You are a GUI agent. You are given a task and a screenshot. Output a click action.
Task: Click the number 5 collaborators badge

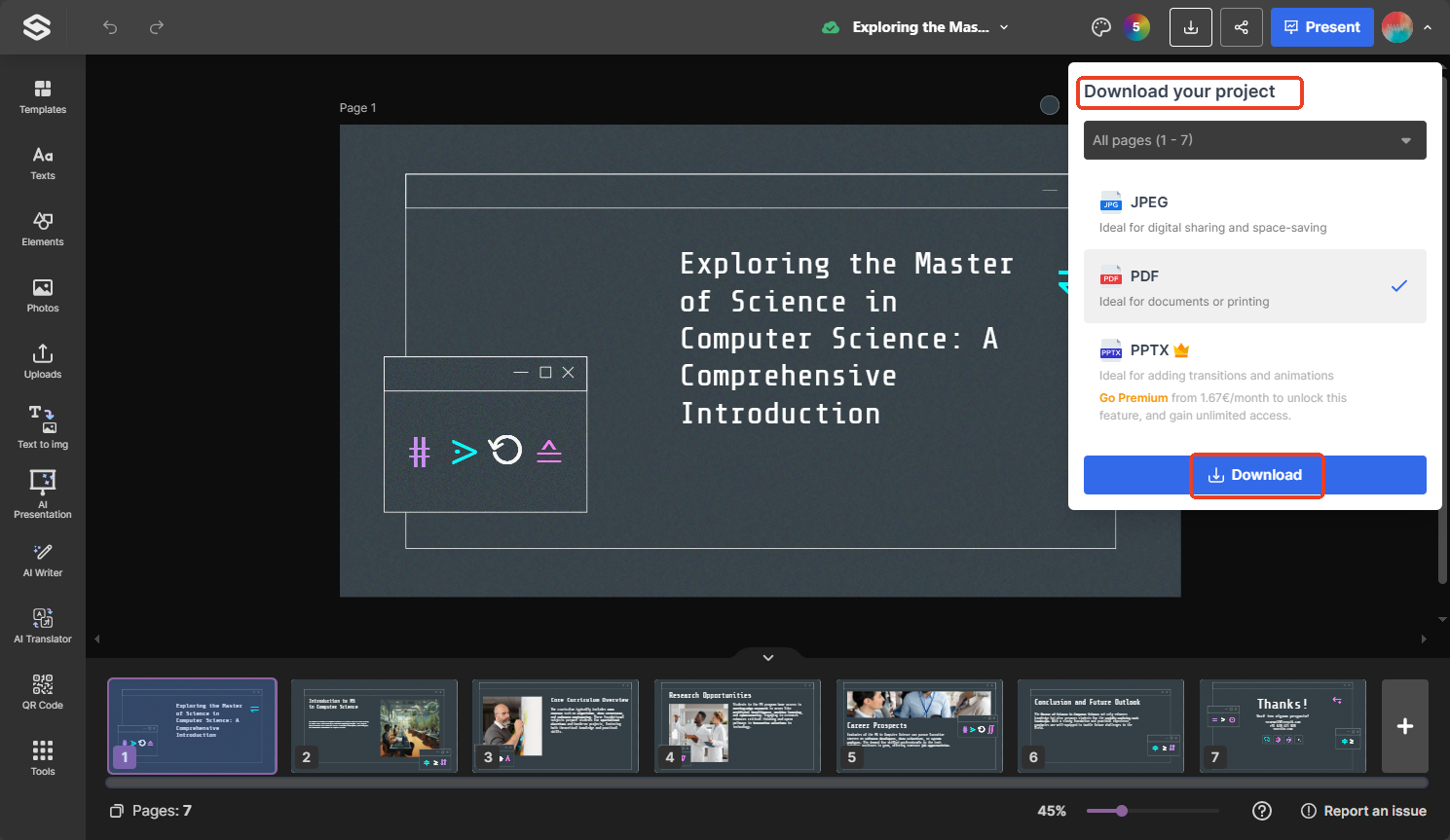point(1136,27)
